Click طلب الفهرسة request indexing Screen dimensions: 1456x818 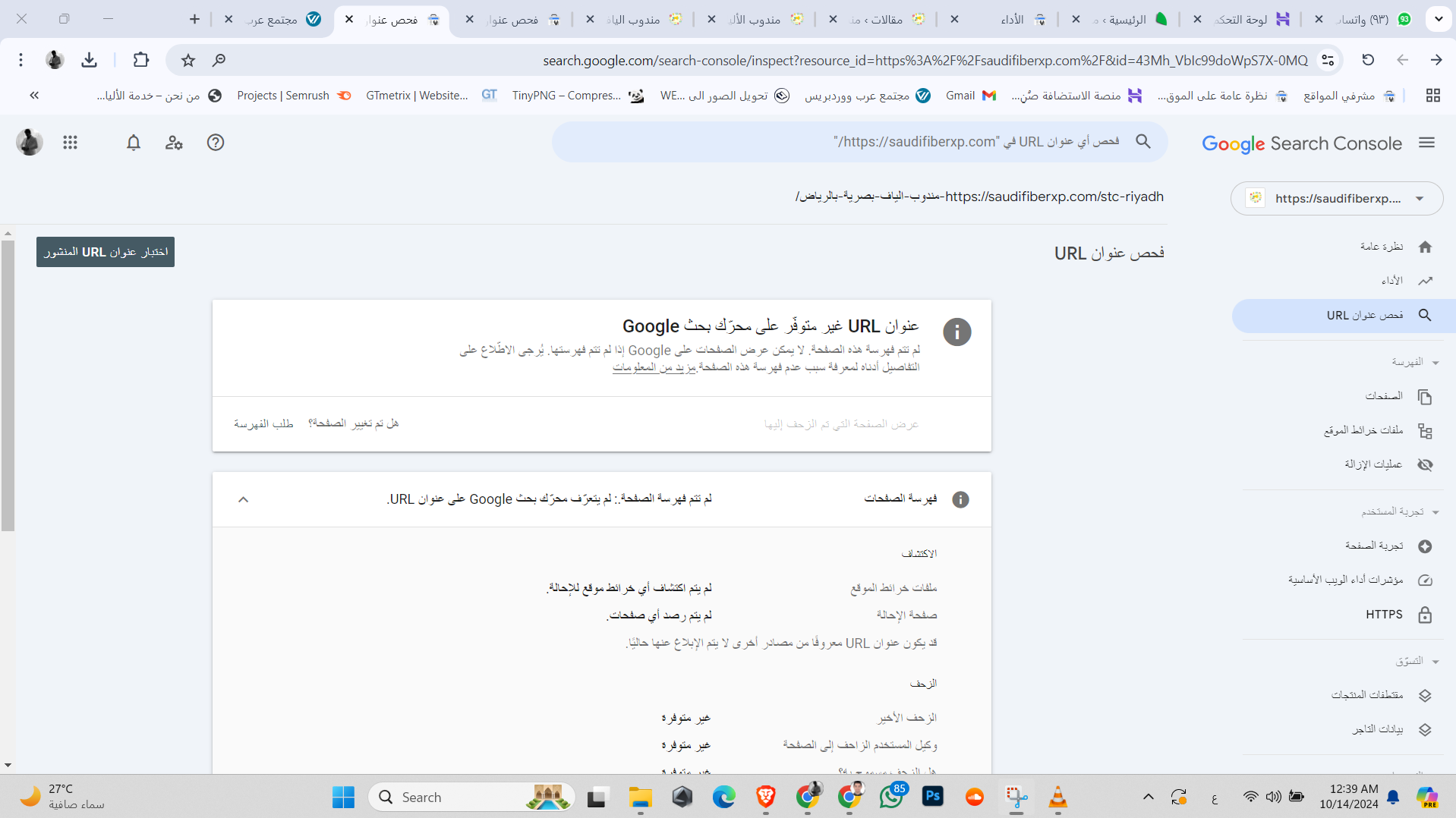[x=263, y=423]
